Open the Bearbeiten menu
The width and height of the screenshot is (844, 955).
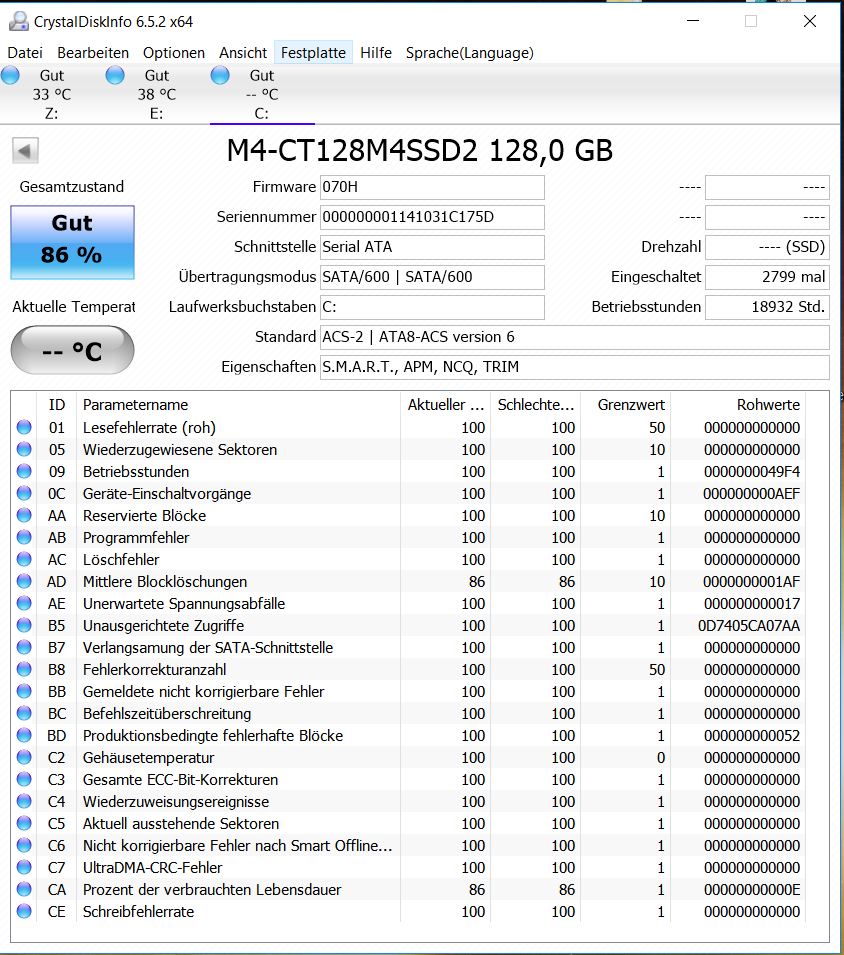93,53
